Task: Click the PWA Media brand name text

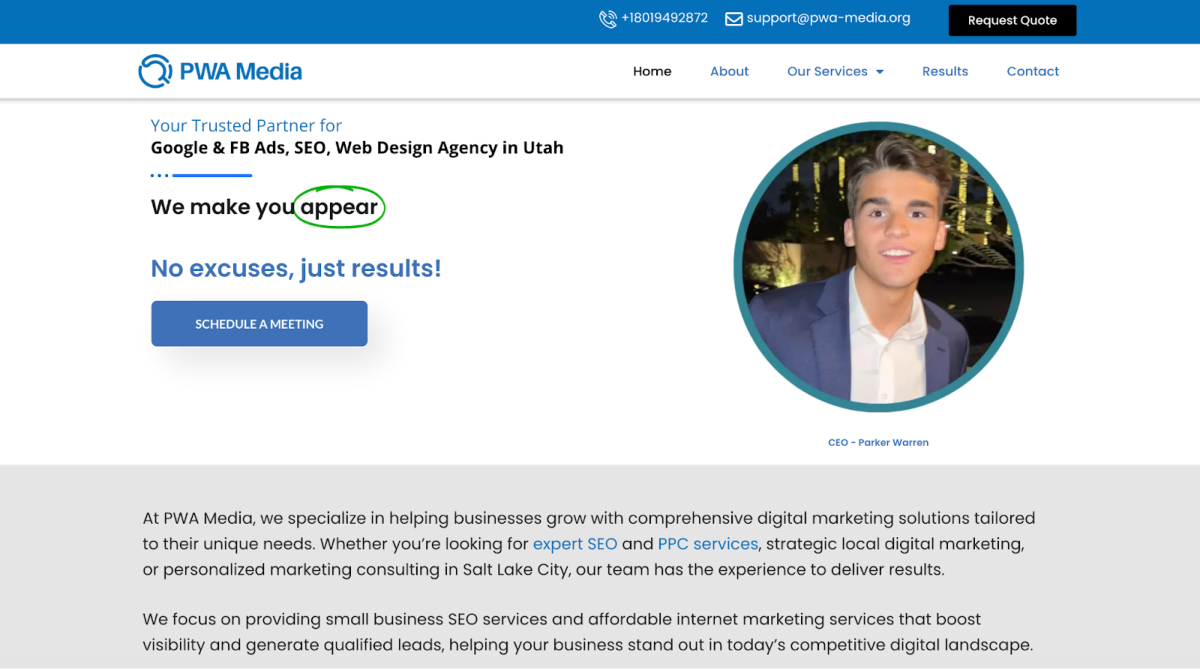Action: pos(240,72)
